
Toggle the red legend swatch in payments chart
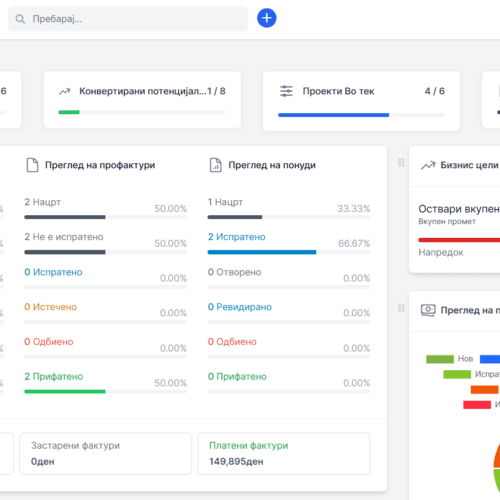477,405
